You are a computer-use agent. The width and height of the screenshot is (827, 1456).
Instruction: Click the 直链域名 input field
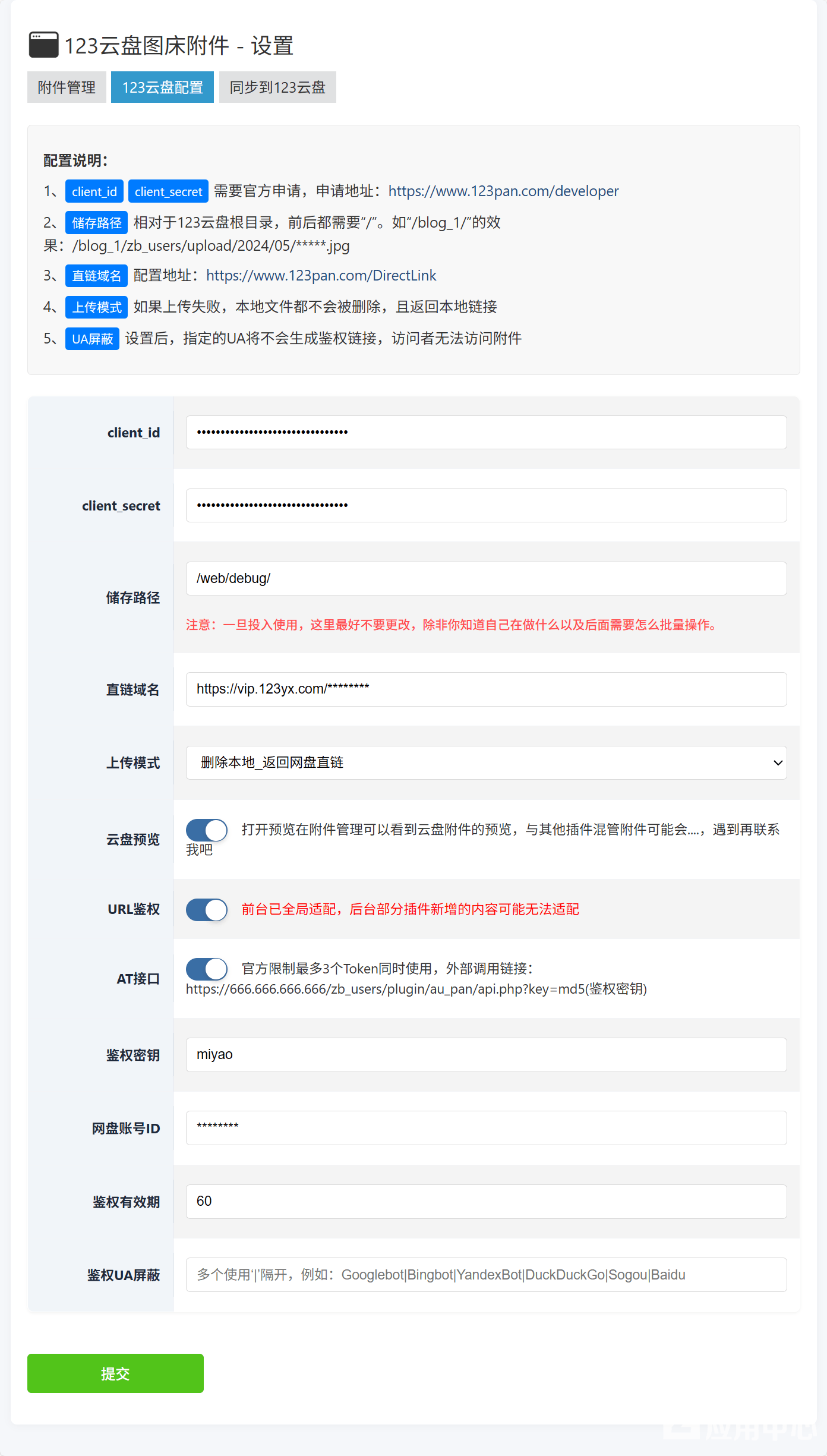click(x=486, y=689)
